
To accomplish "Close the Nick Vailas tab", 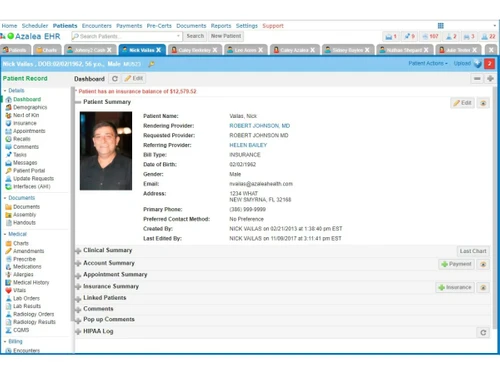I will click(x=159, y=50).
